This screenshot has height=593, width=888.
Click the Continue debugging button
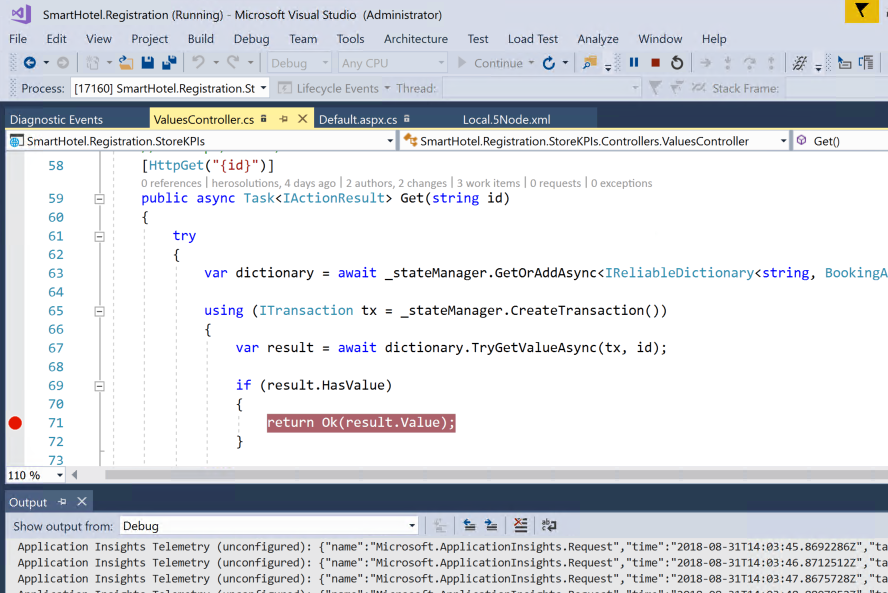coord(490,63)
